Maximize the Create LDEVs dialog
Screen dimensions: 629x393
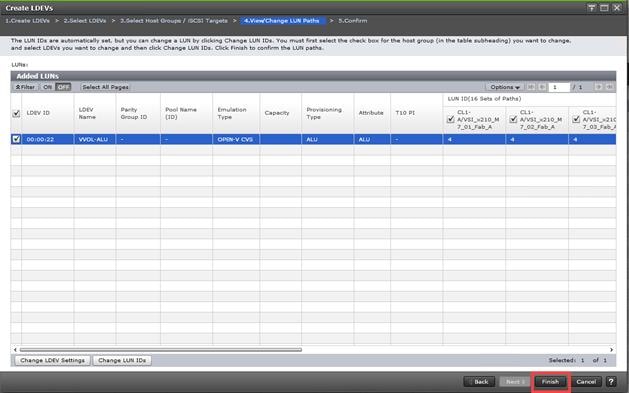604,8
